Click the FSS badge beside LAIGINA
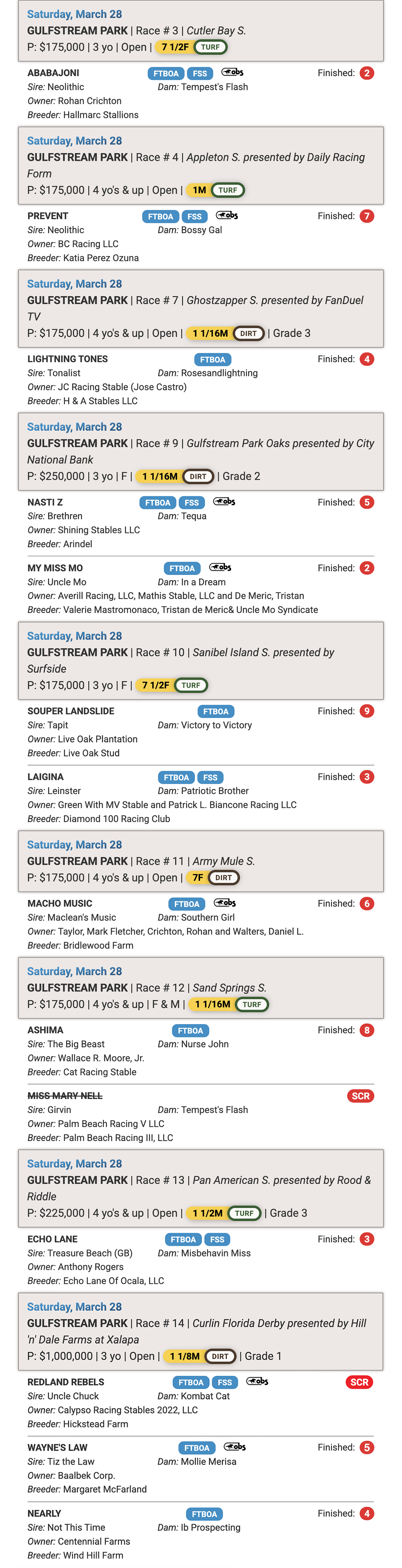The image size is (402, 1568). (210, 777)
